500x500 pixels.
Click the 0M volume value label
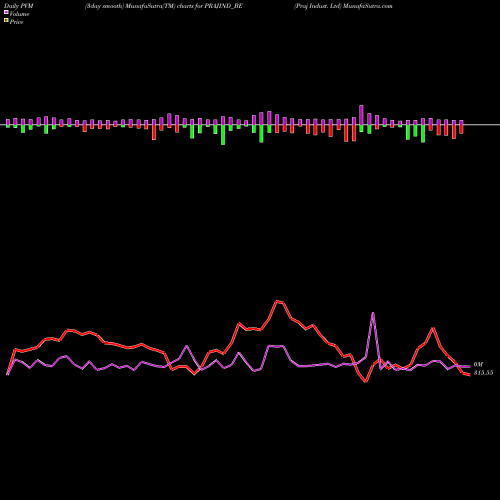click(x=478, y=365)
